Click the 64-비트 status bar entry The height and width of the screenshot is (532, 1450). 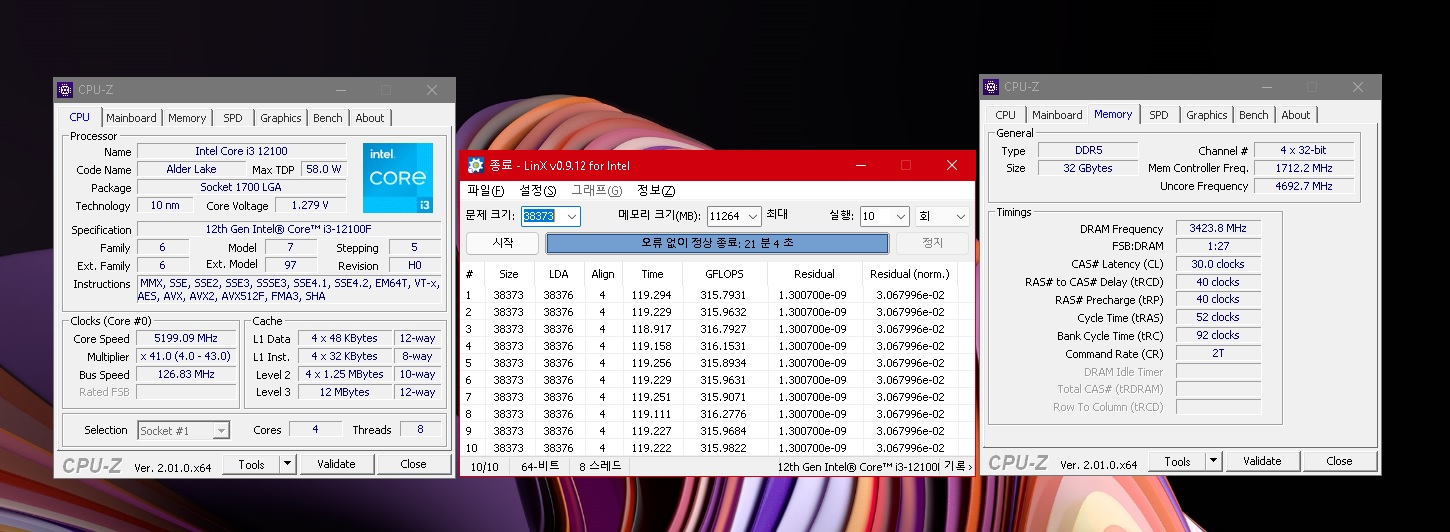click(541, 467)
